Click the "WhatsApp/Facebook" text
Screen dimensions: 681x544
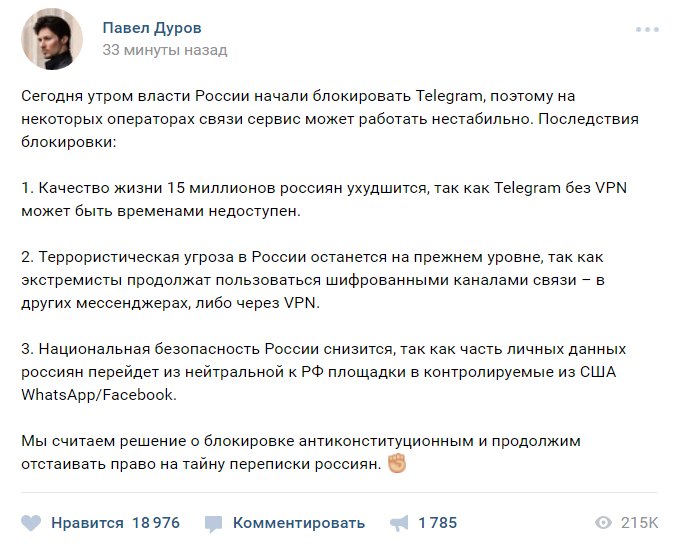pos(98,395)
